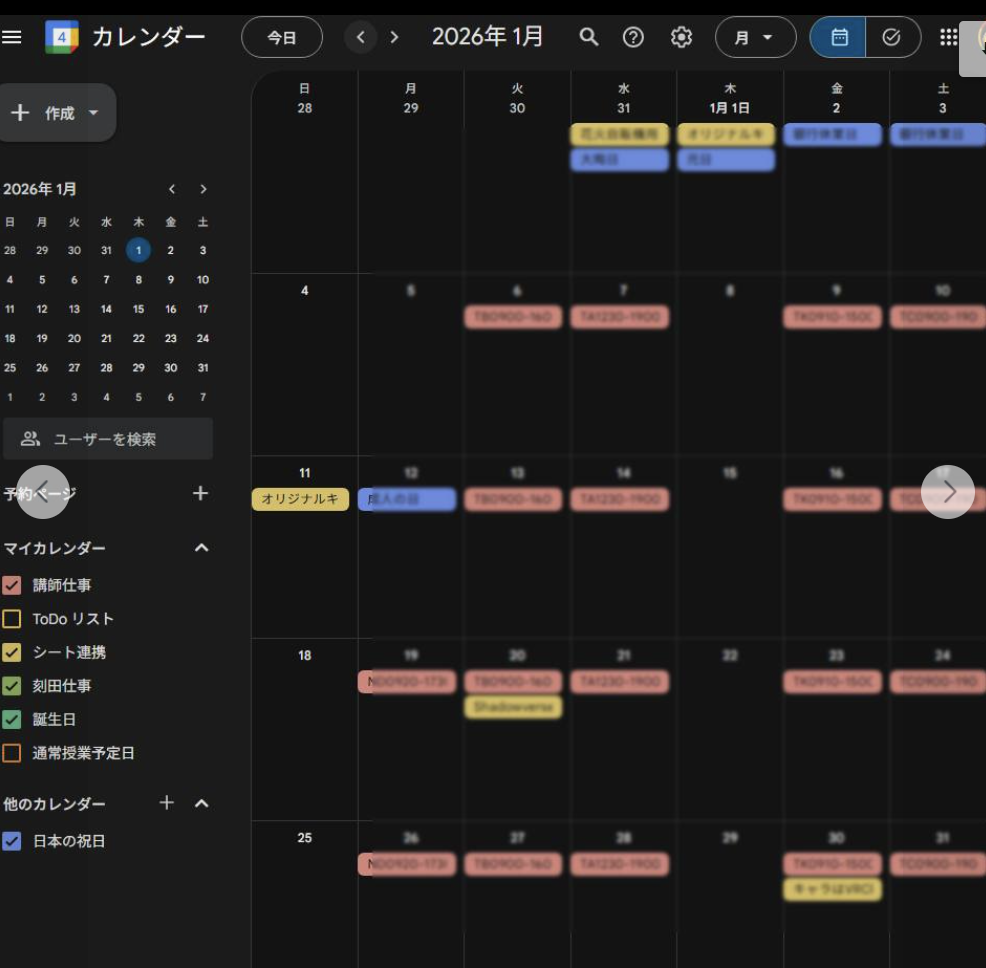
Task: Open the settings gear menu
Action: pos(681,38)
